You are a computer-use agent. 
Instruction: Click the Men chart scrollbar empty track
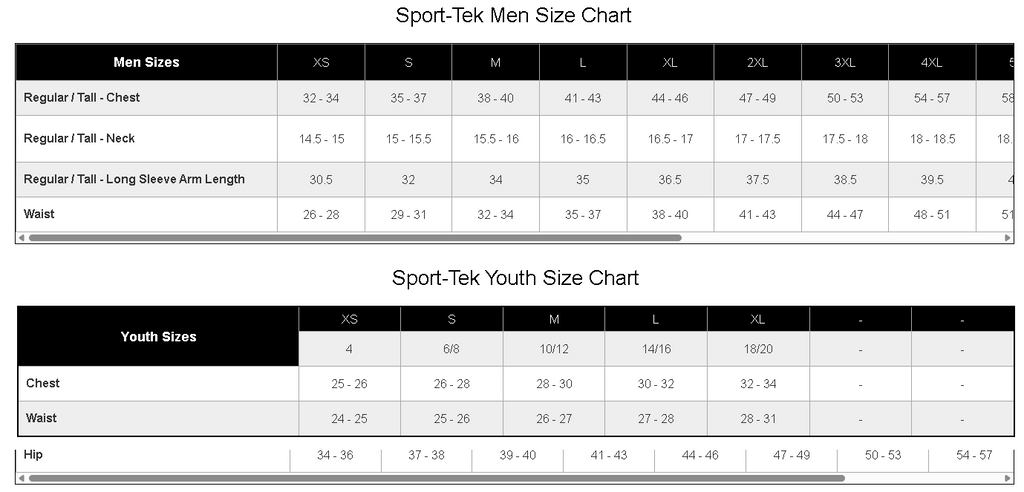840,238
